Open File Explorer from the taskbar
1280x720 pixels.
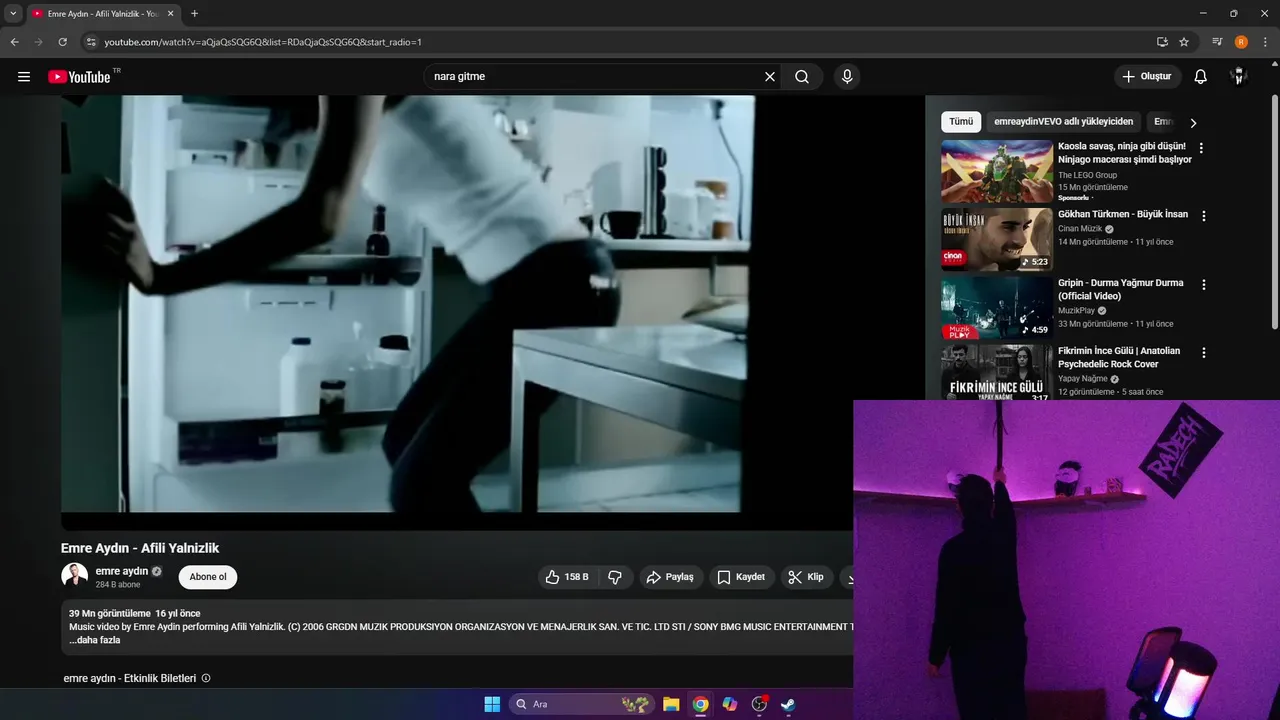click(x=671, y=704)
